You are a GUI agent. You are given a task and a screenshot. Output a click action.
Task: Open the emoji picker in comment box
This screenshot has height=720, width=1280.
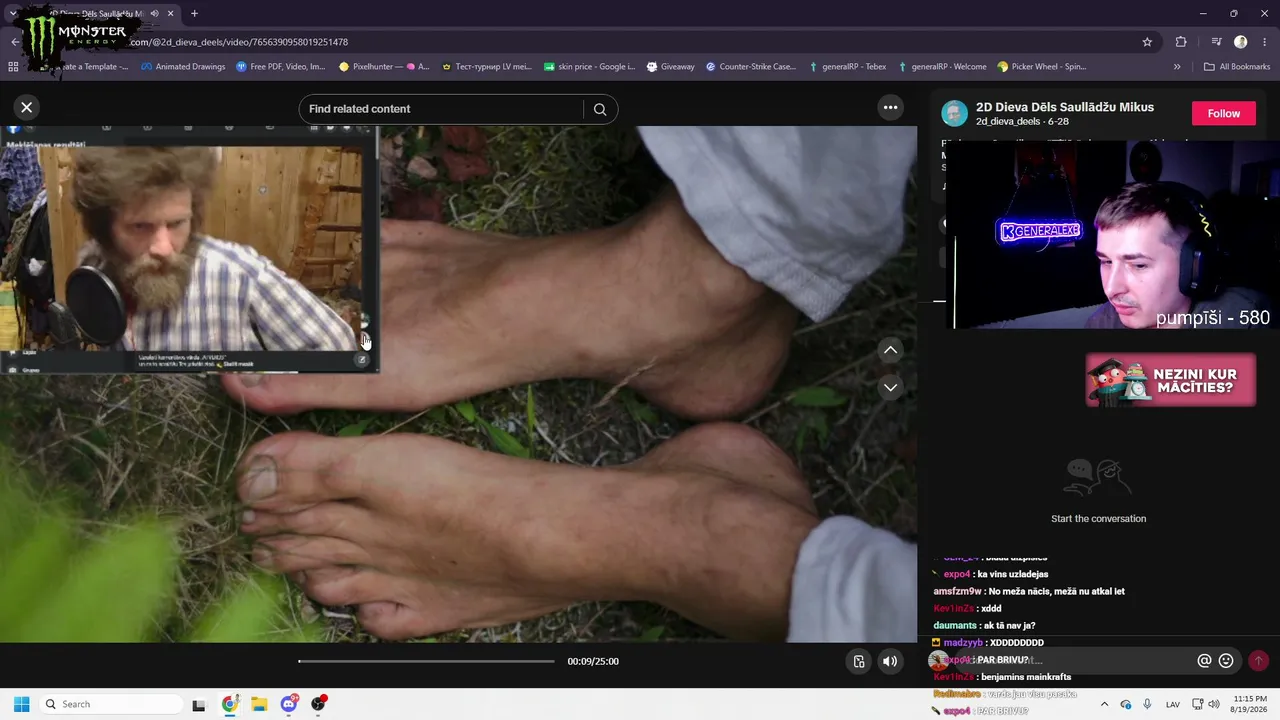point(1226,660)
